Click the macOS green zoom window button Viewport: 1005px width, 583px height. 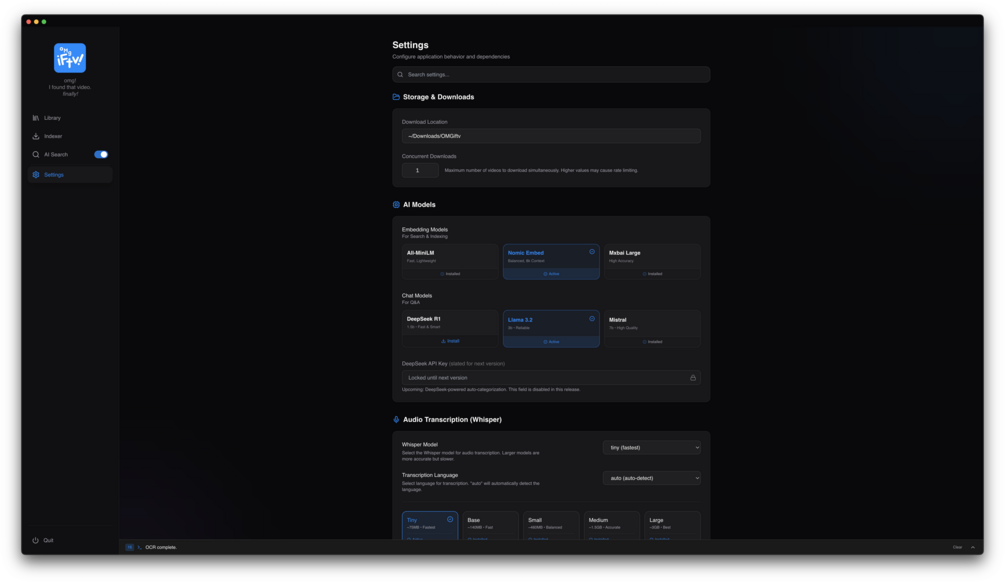tap(44, 22)
